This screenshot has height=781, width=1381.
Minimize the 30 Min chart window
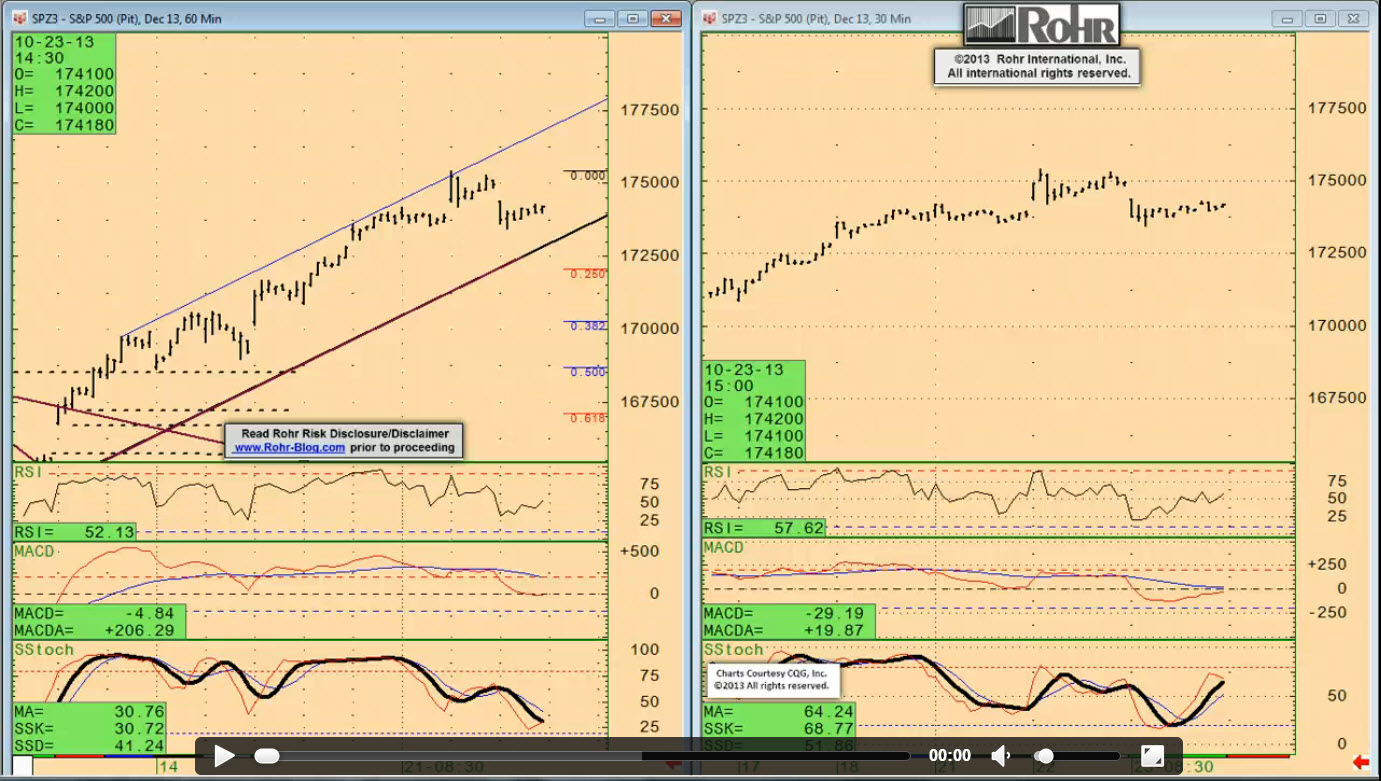[x=1287, y=18]
